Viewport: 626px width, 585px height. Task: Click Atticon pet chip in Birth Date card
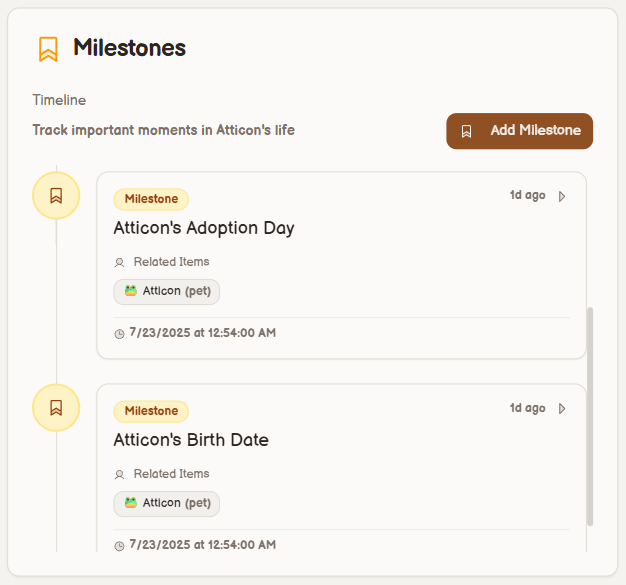point(166,503)
